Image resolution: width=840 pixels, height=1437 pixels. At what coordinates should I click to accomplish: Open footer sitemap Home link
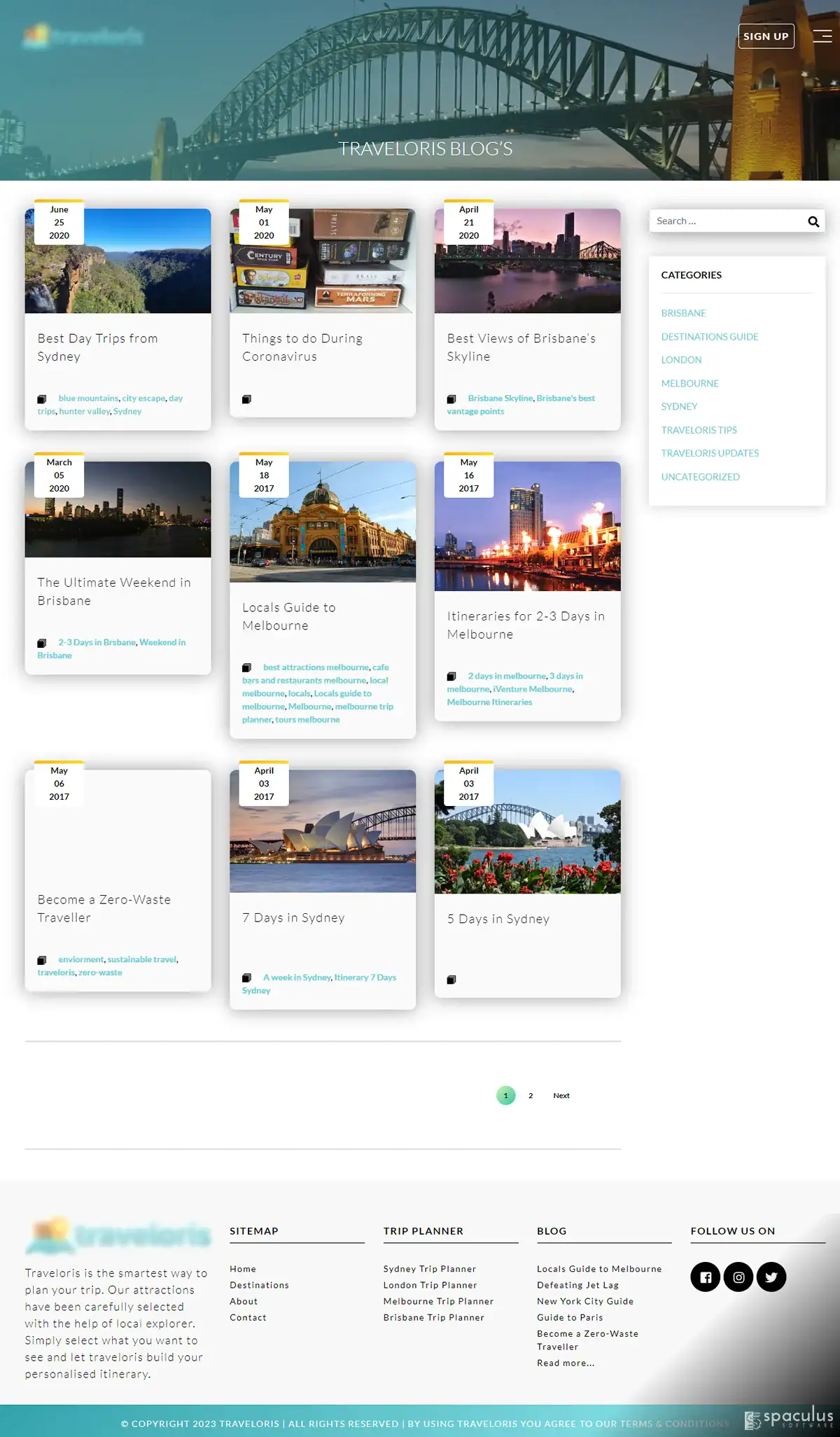click(243, 1269)
